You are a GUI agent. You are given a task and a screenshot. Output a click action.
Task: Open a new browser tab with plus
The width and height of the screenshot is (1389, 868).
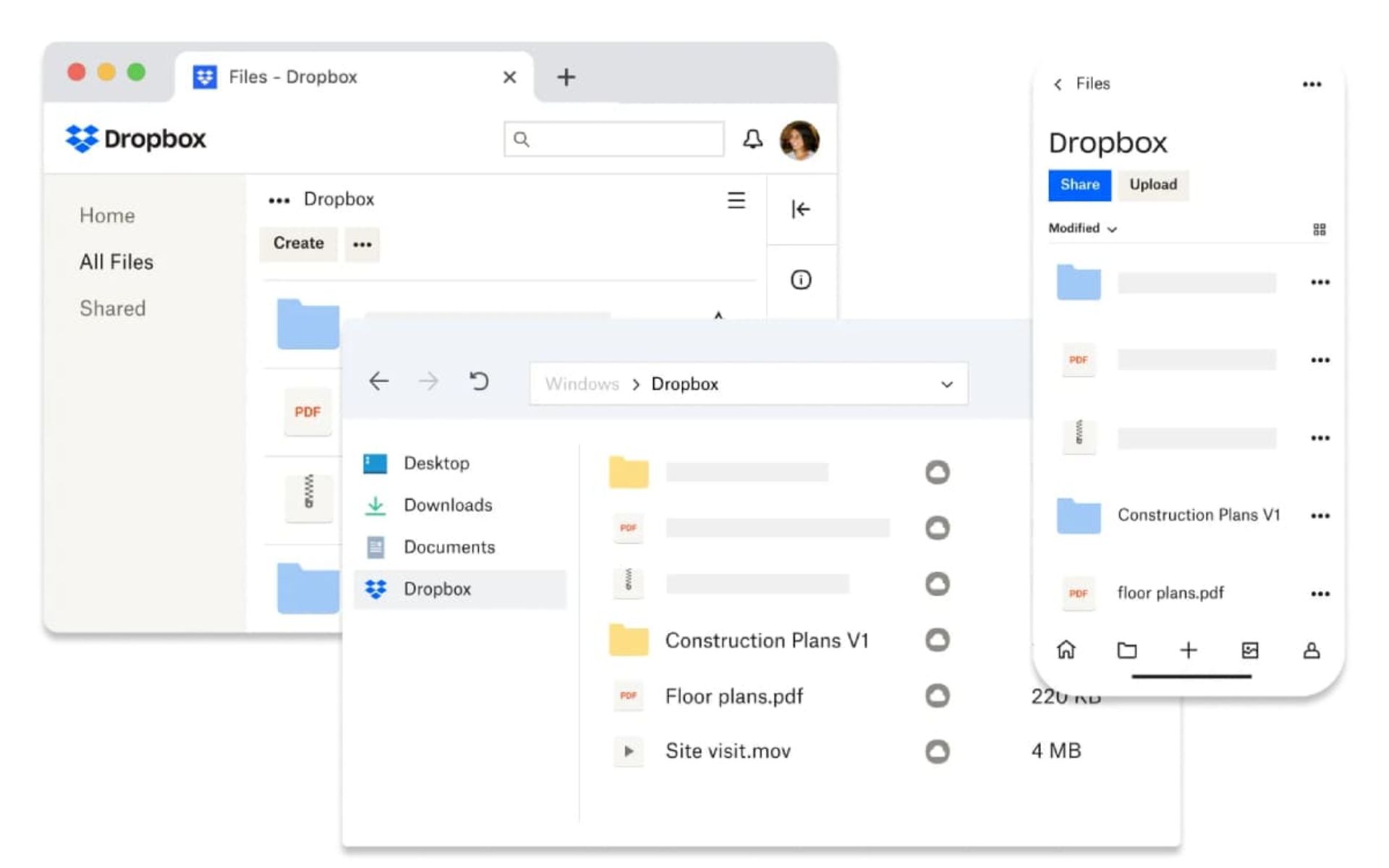click(x=566, y=77)
